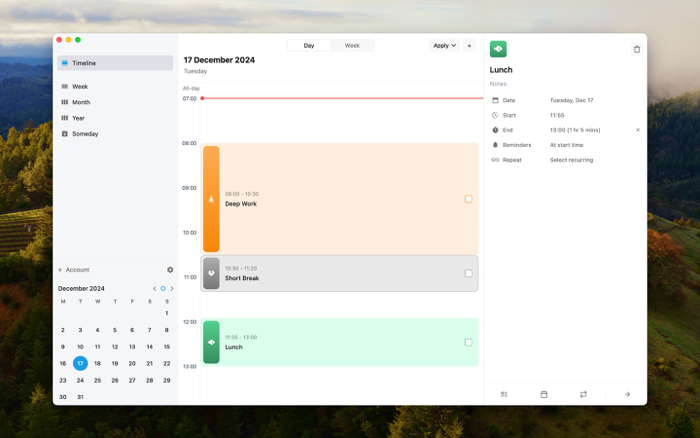
Task: Click the right arrow icon in the detail footer
Action: (627, 394)
